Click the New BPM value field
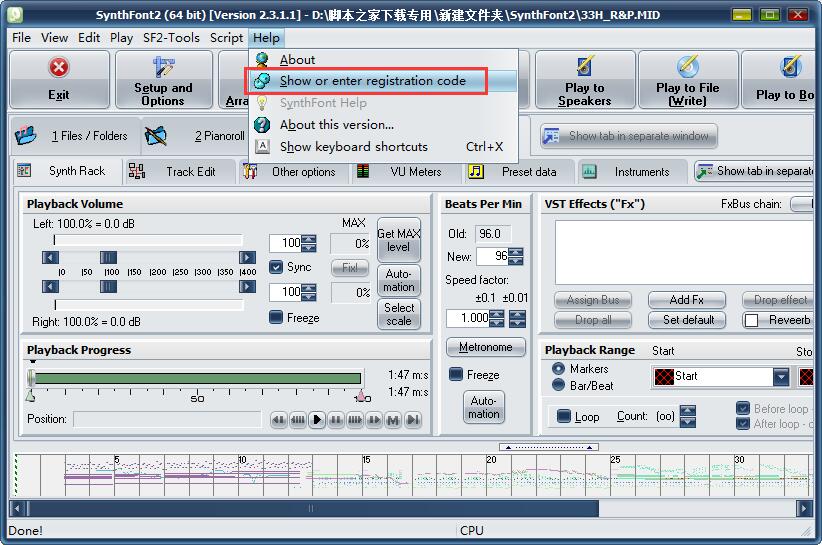The height and width of the screenshot is (545, 822). click(x=493, y=256)
